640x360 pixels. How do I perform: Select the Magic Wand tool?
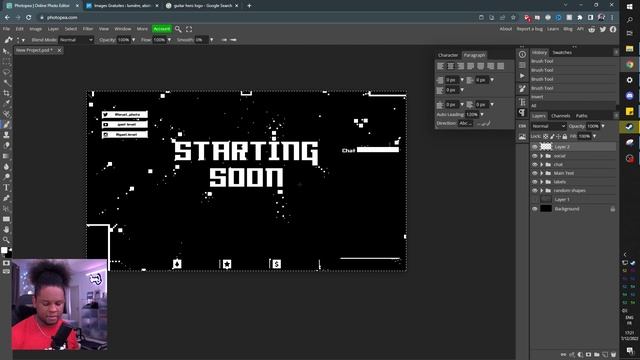(6, 83)
